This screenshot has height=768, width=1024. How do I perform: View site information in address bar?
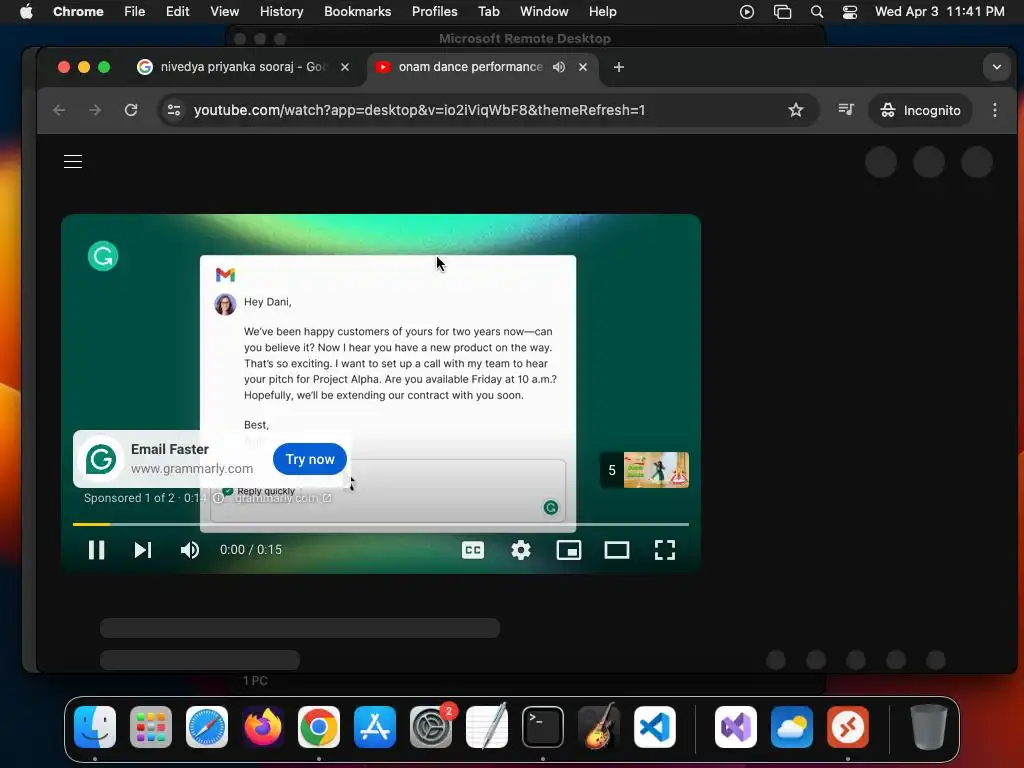pyautogui.click(x=174, y=110)
